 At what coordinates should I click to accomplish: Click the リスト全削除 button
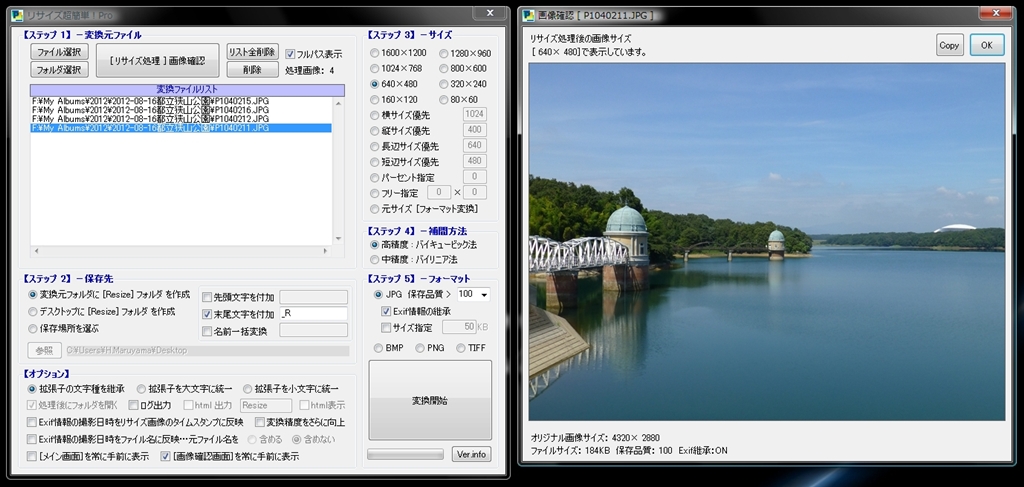pos(251,52)
